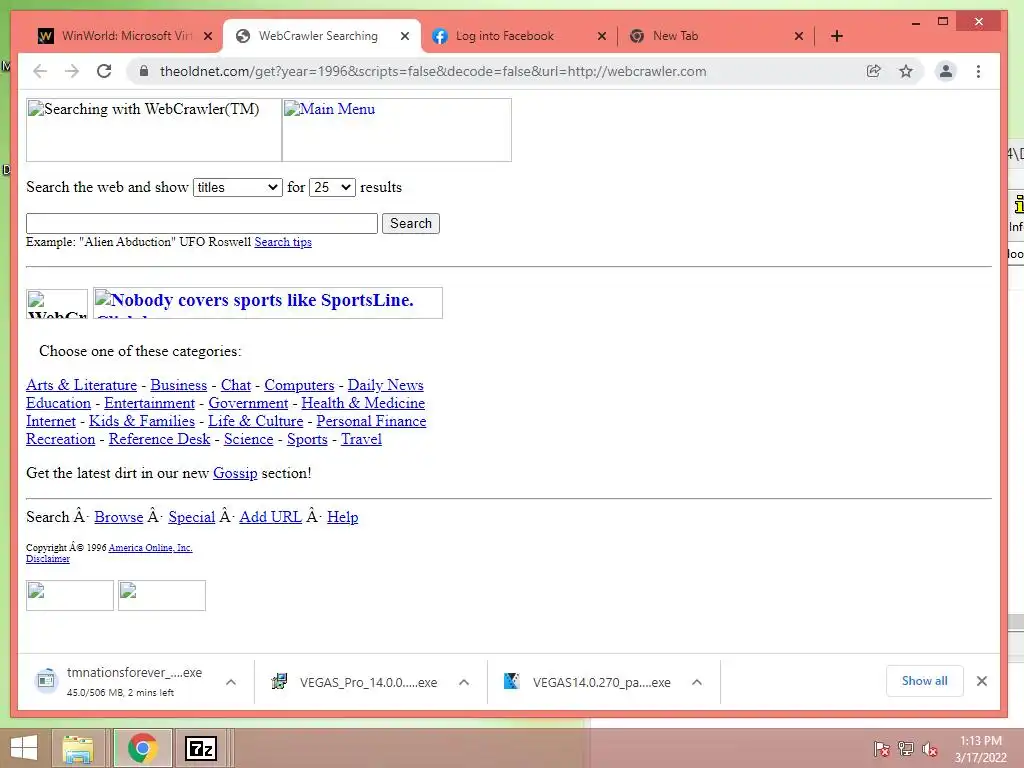Screen dimensions: 1024x768
Task: Share this page icon in address bar
Action: tap(874, 71)
